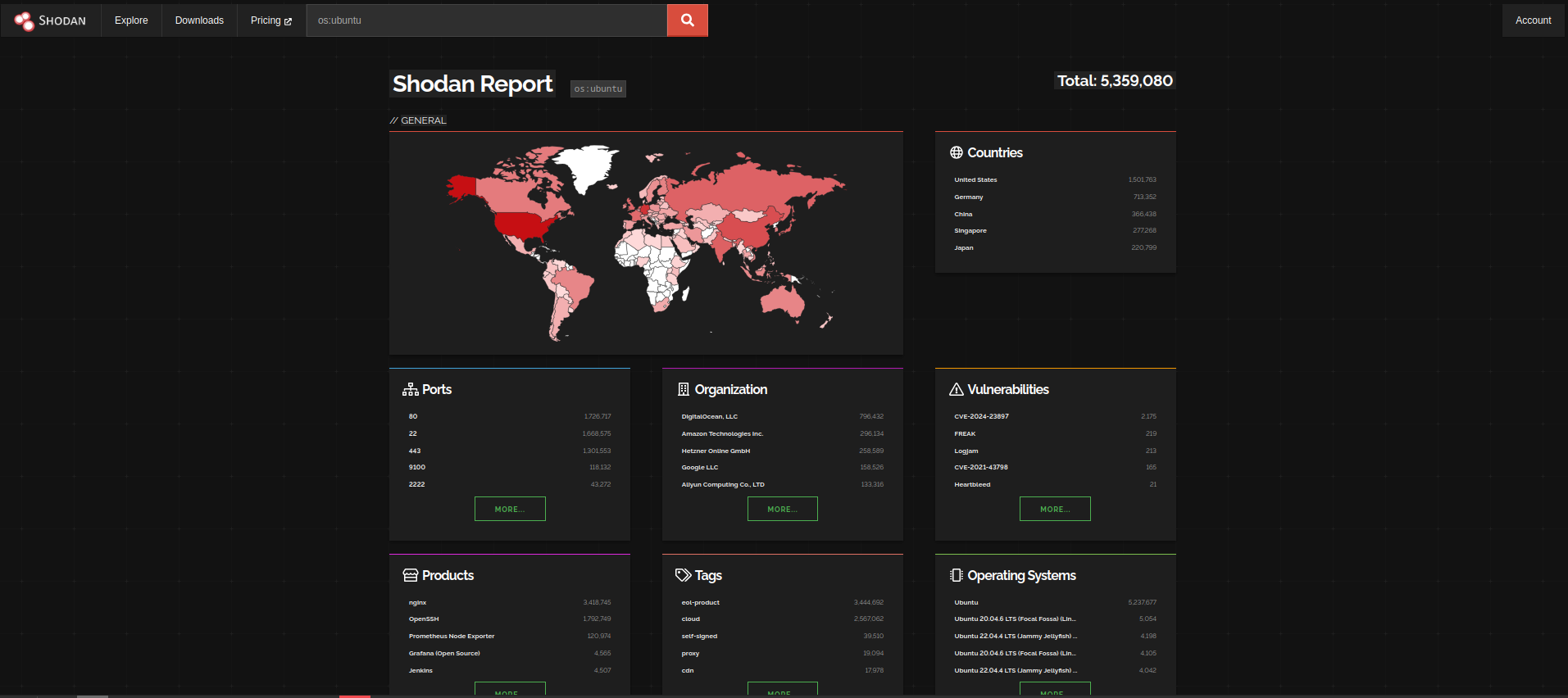1568x698 pixels.
Task: Select port 80 row
Action: [x=510, y=416]
